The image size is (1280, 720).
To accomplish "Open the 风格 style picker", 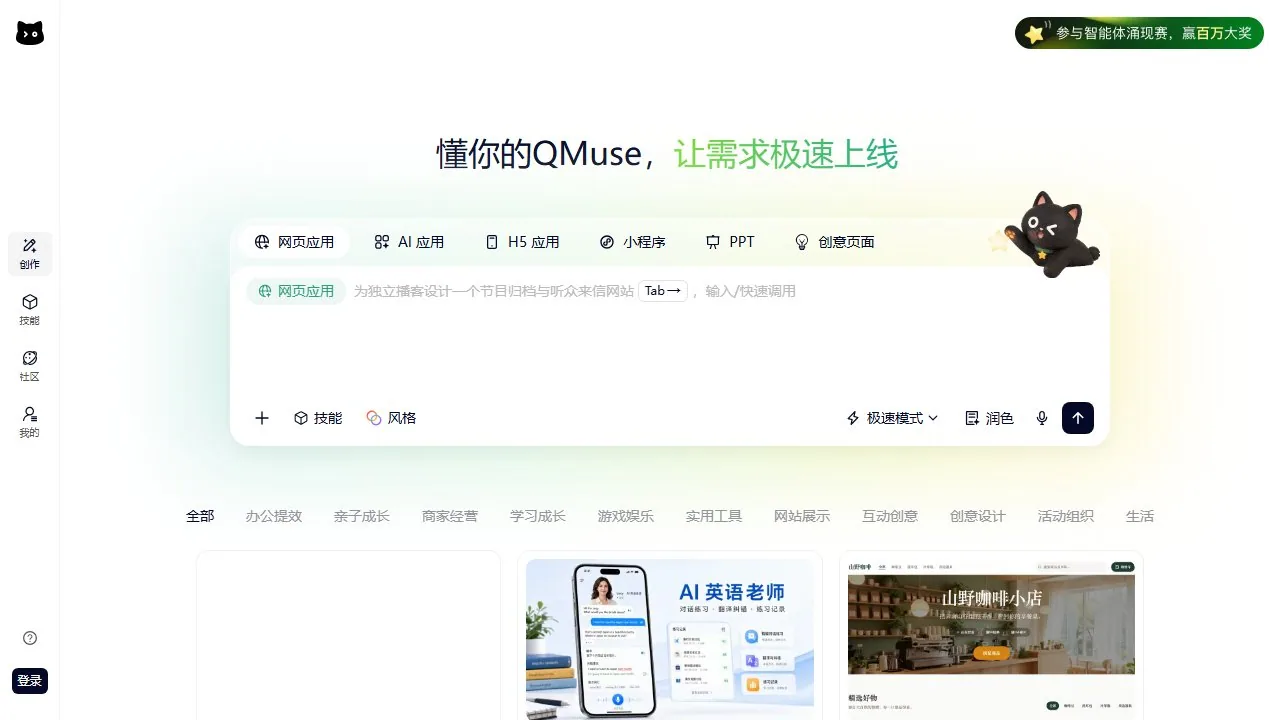I will 391,418.
